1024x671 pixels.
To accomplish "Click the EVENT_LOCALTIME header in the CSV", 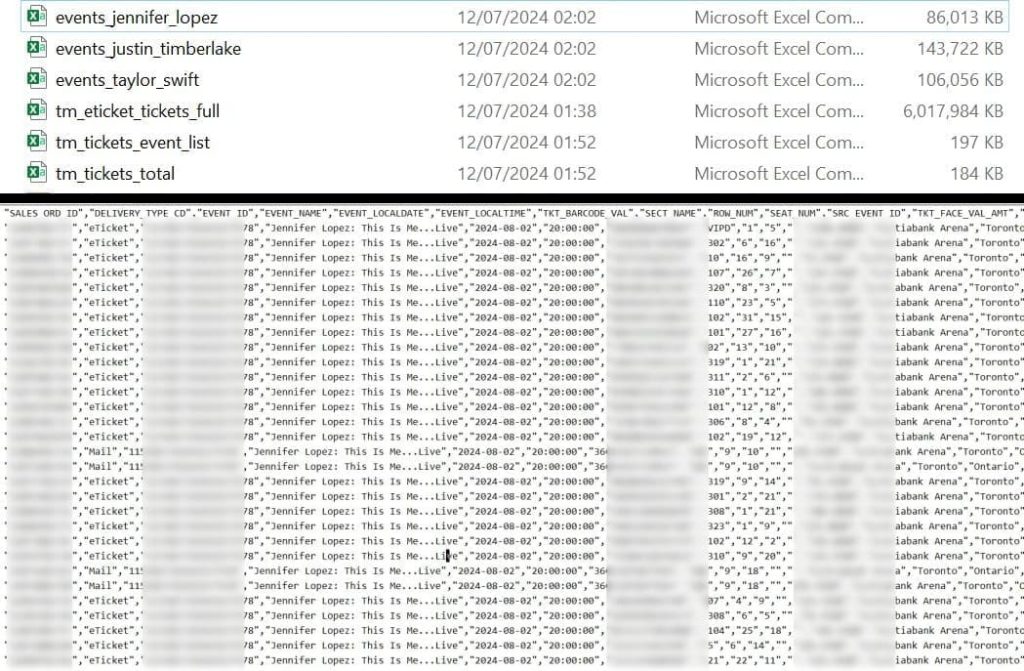I will point(485,213).
